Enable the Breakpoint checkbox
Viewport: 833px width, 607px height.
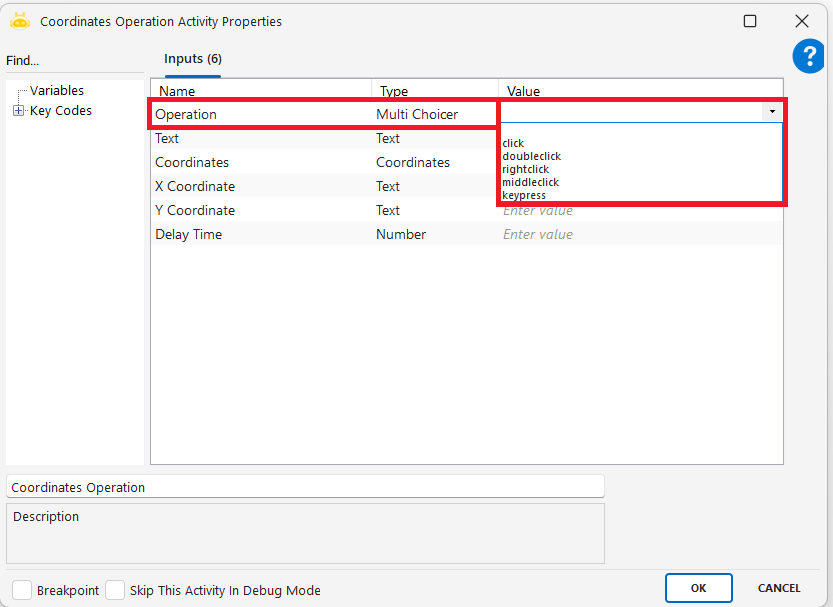pos(22,590)
